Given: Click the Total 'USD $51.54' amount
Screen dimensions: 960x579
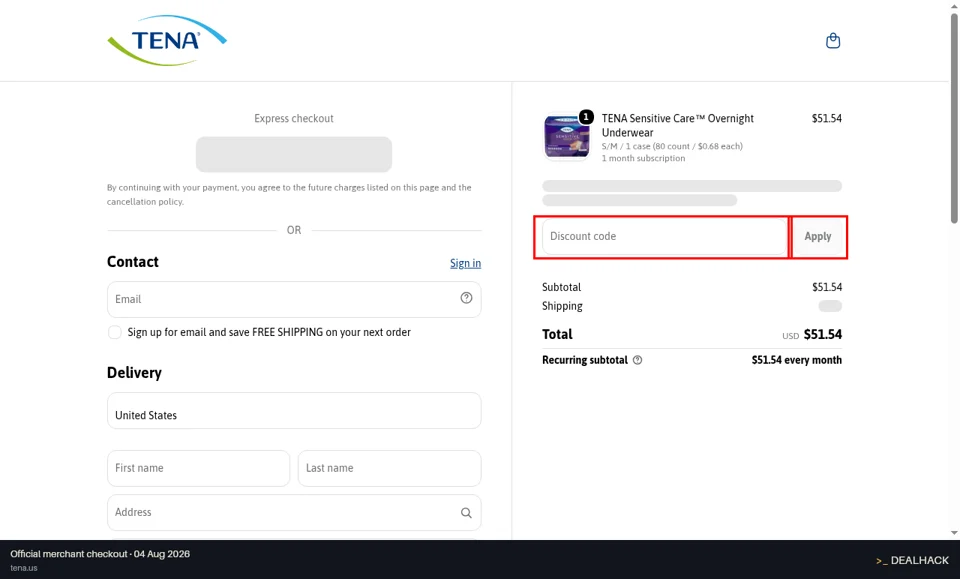Looking at the screenshot, I should click(812, 334).
